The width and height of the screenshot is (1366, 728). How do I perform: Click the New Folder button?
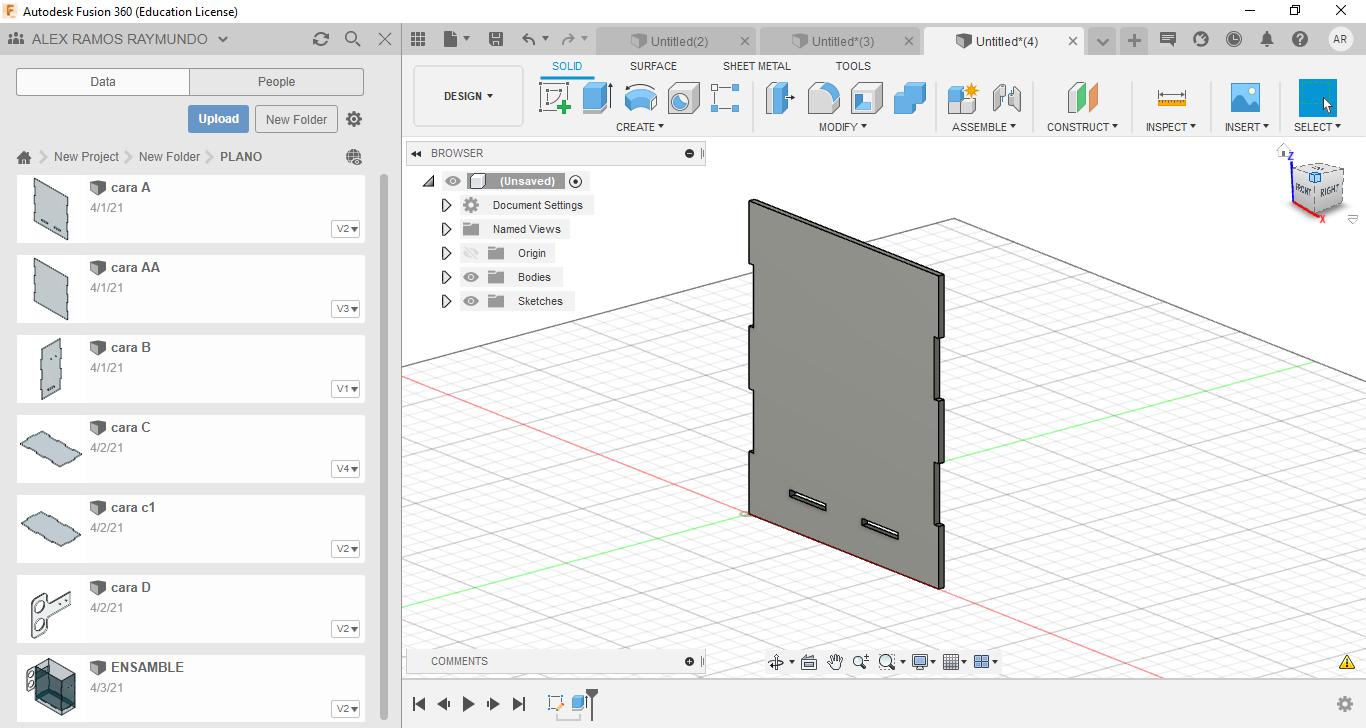297,119
